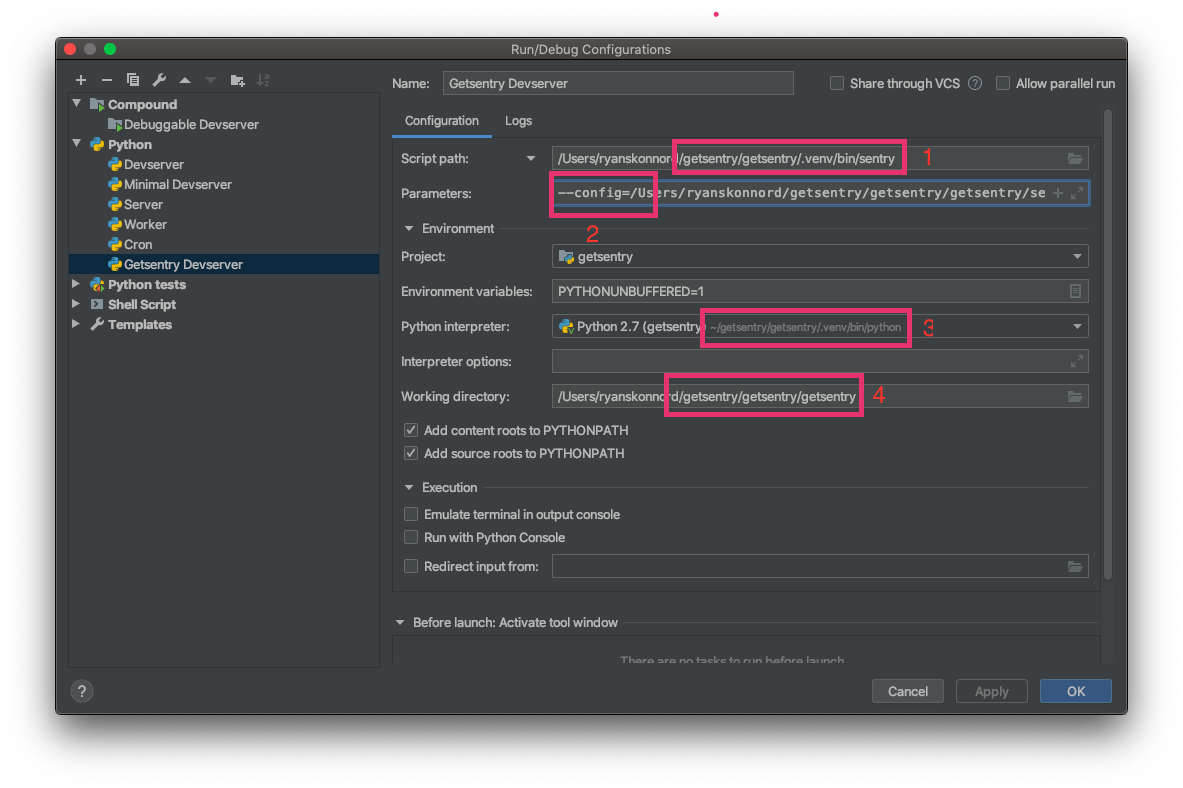Uncheck Add content roots to PYTHONPATH
1183x788 pixels.
tap(411, 430)
